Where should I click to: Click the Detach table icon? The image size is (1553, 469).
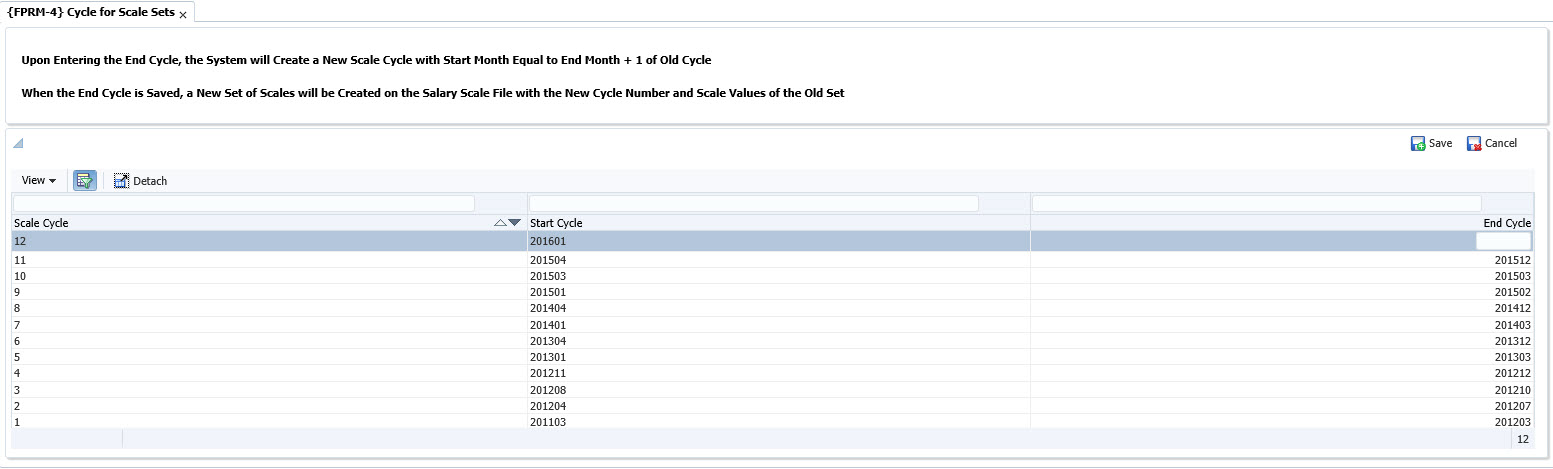coord(122,181)
